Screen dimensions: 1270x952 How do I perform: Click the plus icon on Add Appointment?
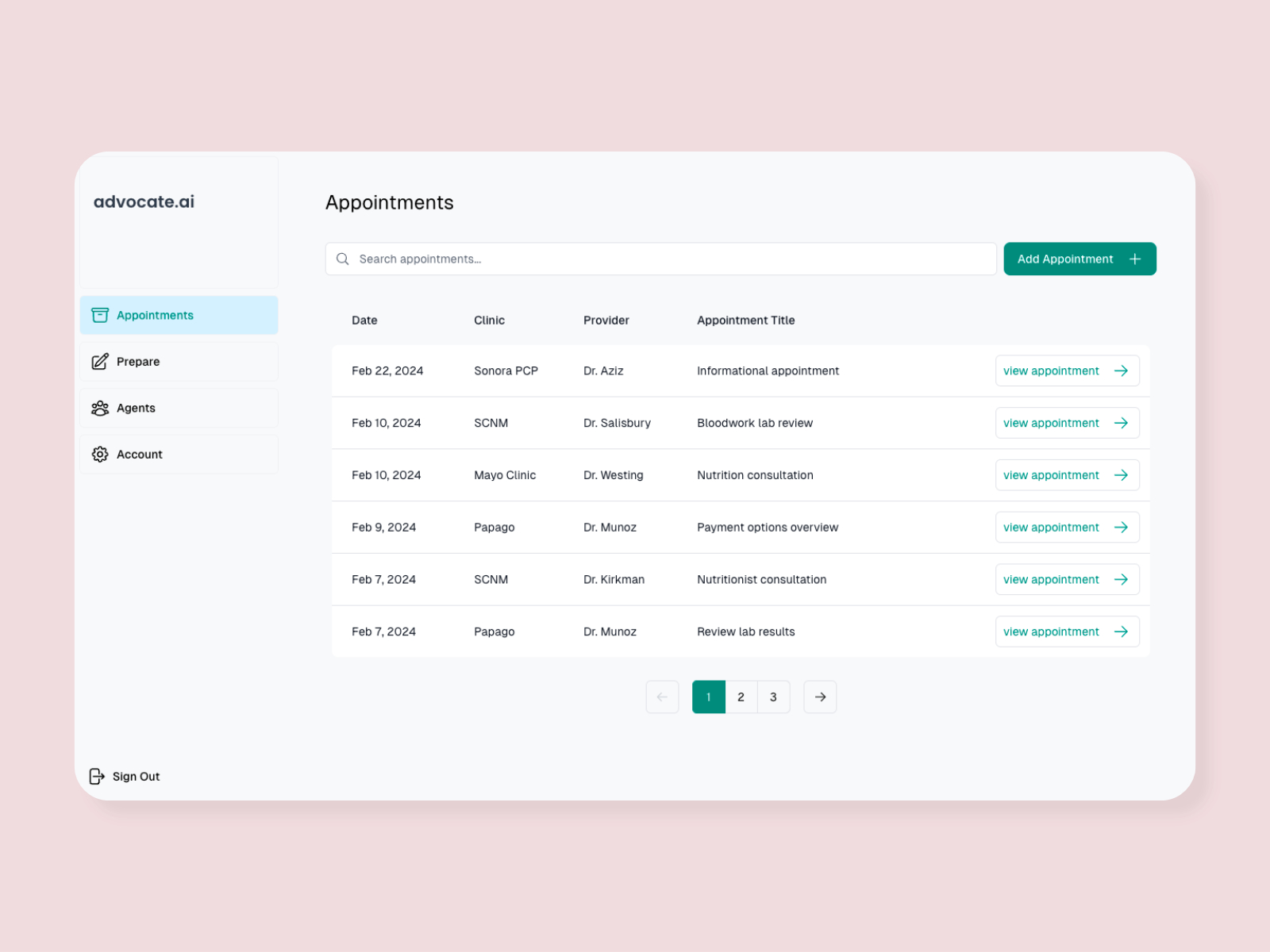1134,259
